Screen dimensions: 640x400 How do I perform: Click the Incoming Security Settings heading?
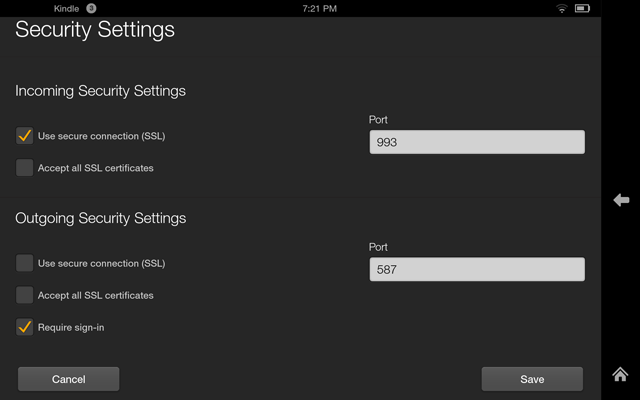click(100, 91)
